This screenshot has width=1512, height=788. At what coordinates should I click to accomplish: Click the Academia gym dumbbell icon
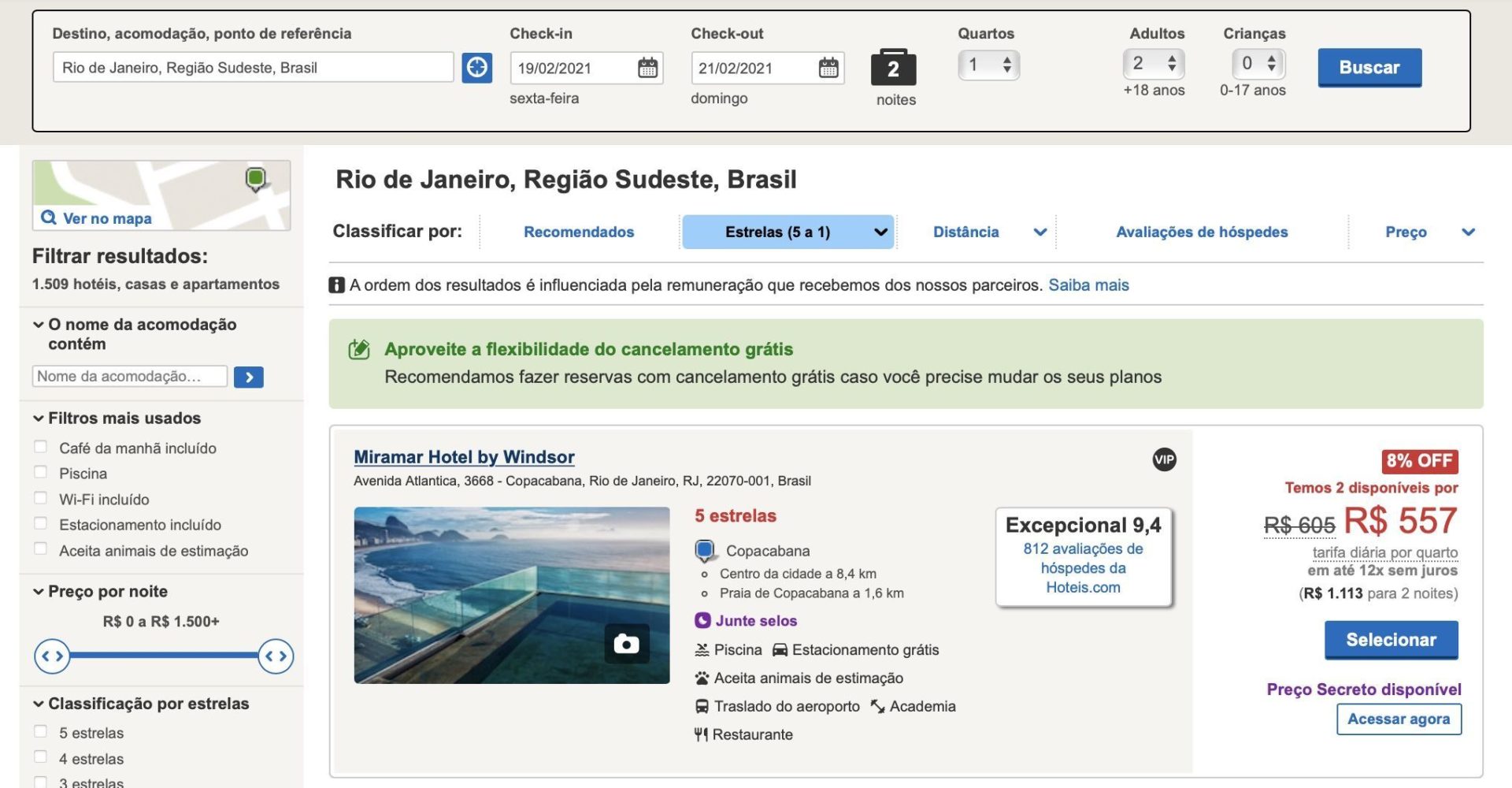(x=877, y=707)
